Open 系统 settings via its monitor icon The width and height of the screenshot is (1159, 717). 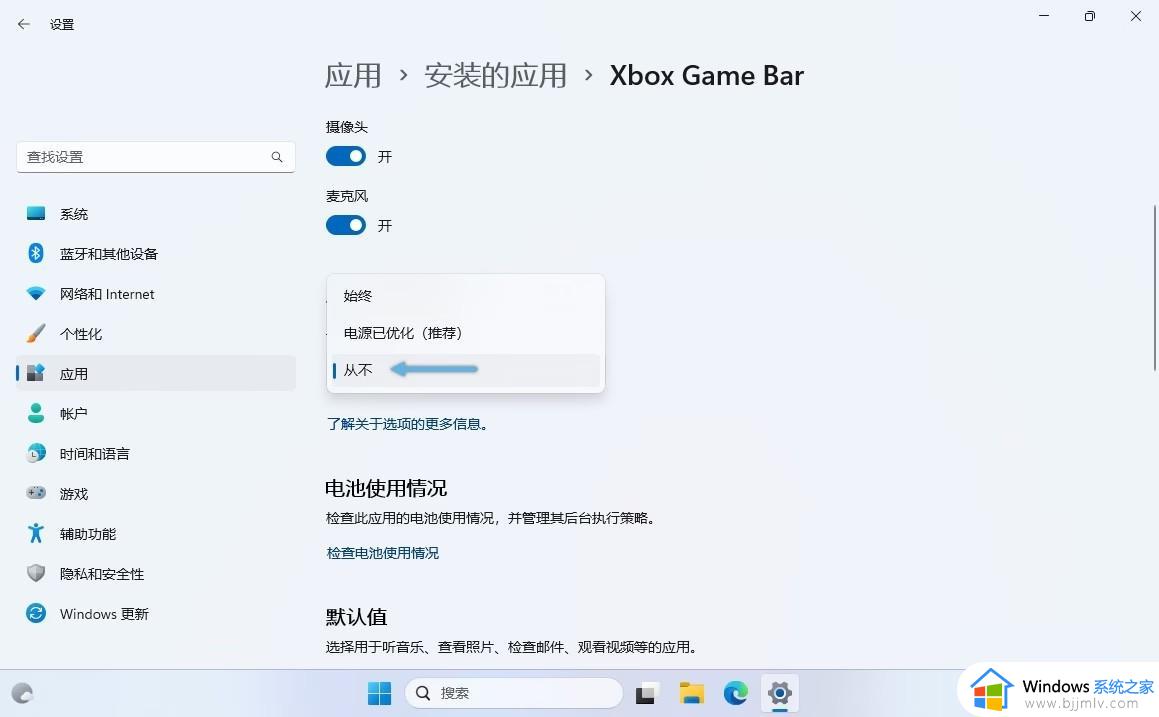(x=35, y=214)
